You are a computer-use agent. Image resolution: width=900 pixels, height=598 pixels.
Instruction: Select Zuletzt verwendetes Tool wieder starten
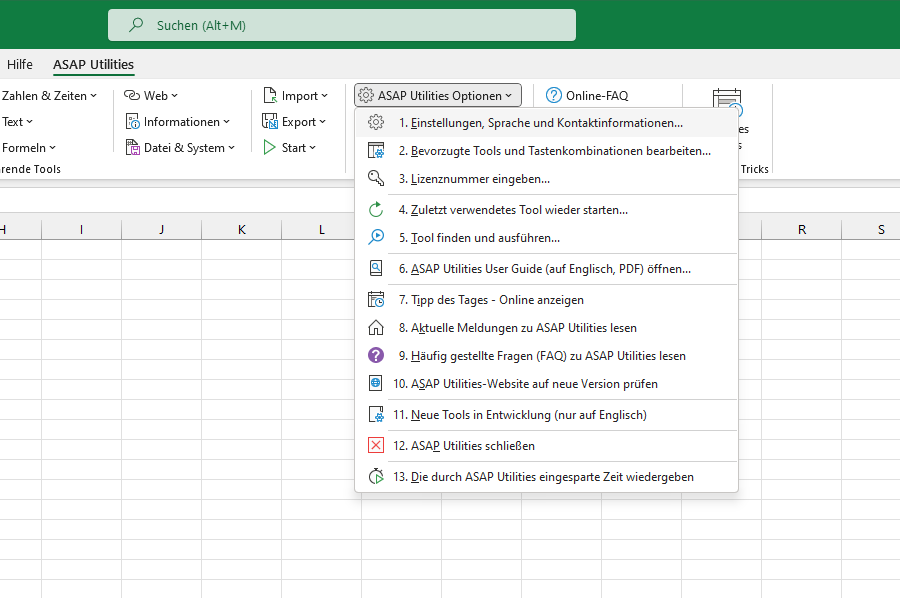click(x=546, y=209)
